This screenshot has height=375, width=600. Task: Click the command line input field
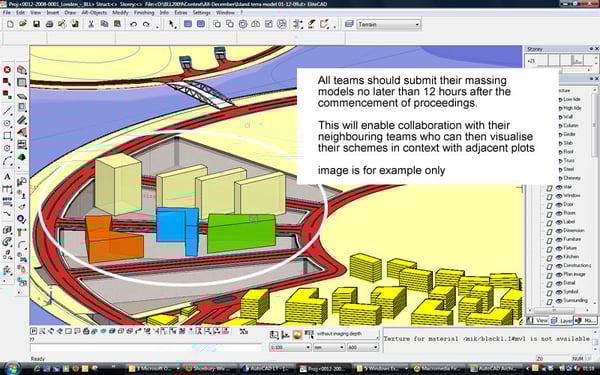[x=145, y=347]
